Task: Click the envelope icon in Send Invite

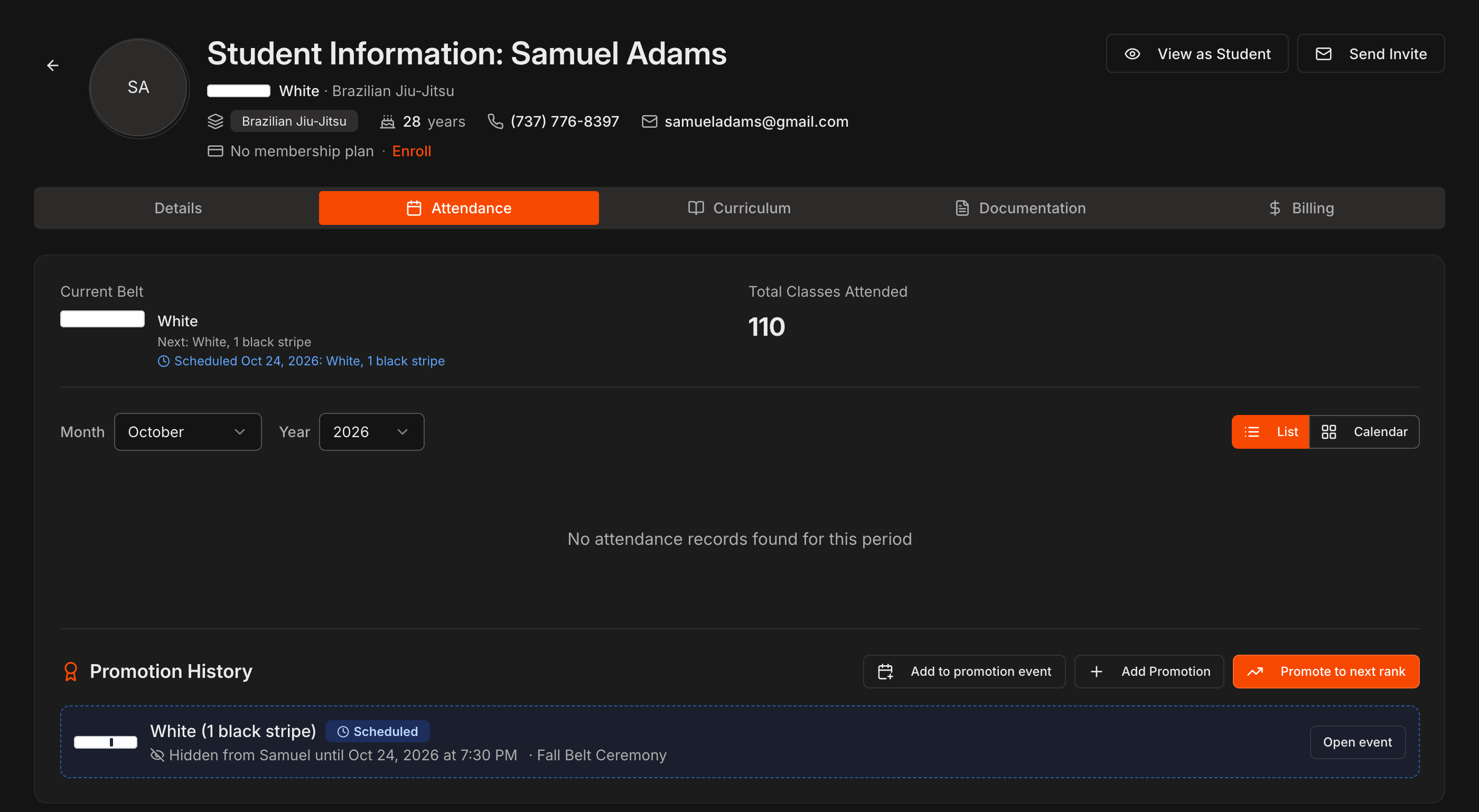Action: coord(1323,54)
